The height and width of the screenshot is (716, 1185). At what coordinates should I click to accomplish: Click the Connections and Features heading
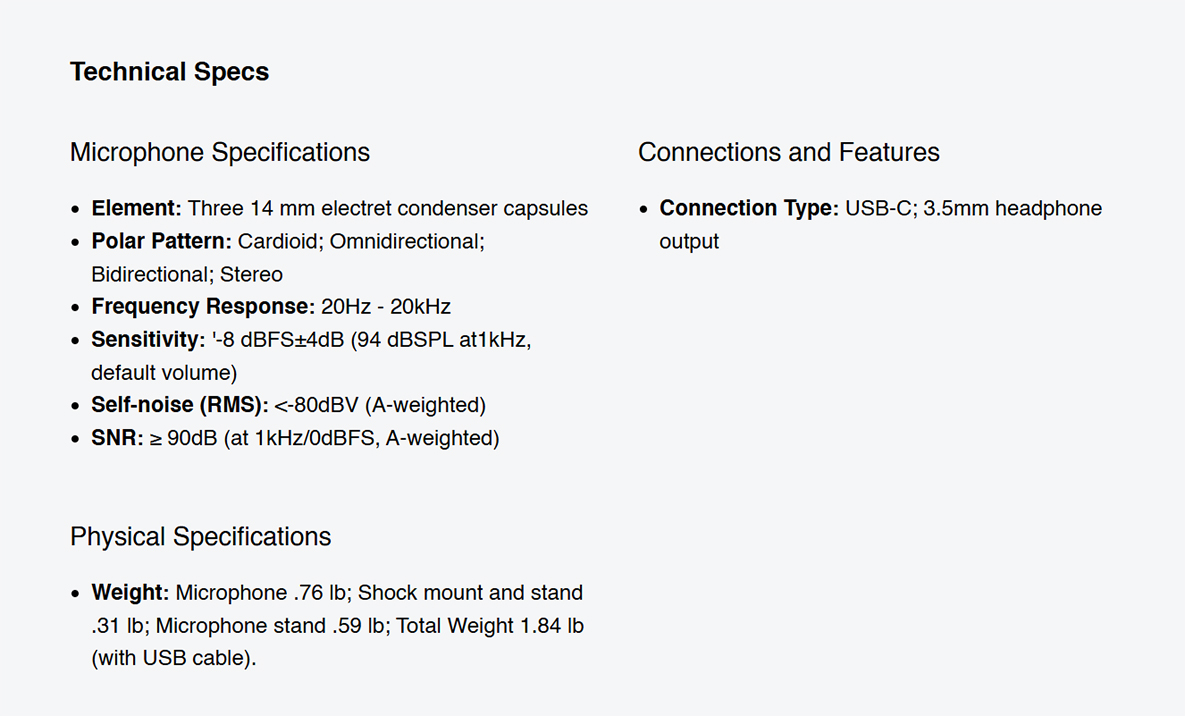[x=788, y=153]
